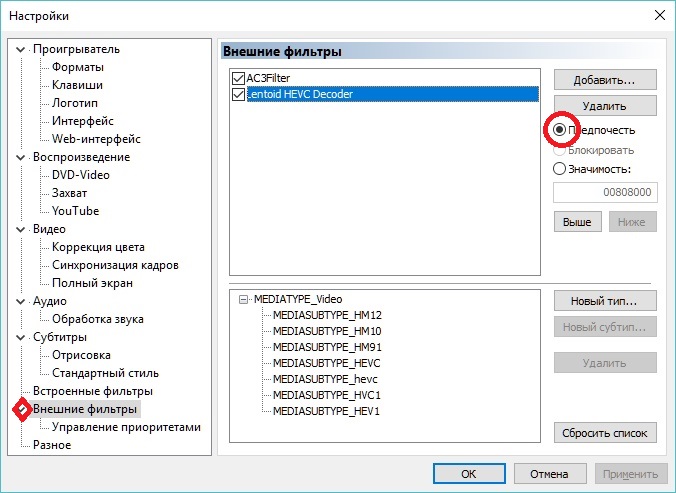Click the Применить button
Image resolution: width=676 pixels, height=493 pixels.
631,474
